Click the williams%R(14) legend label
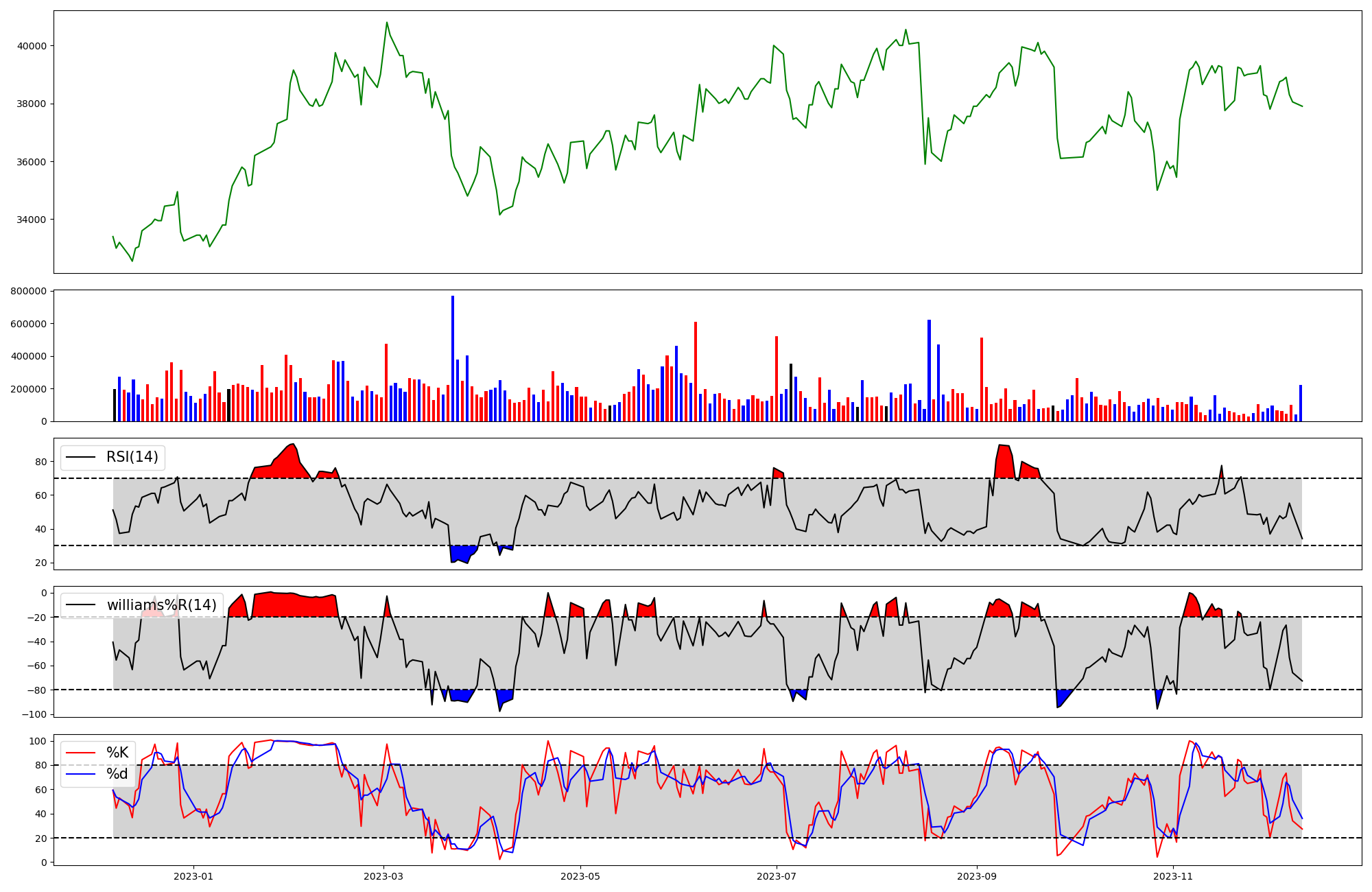The height and width of the screenshot is (892, 1372). click(161, 605)
